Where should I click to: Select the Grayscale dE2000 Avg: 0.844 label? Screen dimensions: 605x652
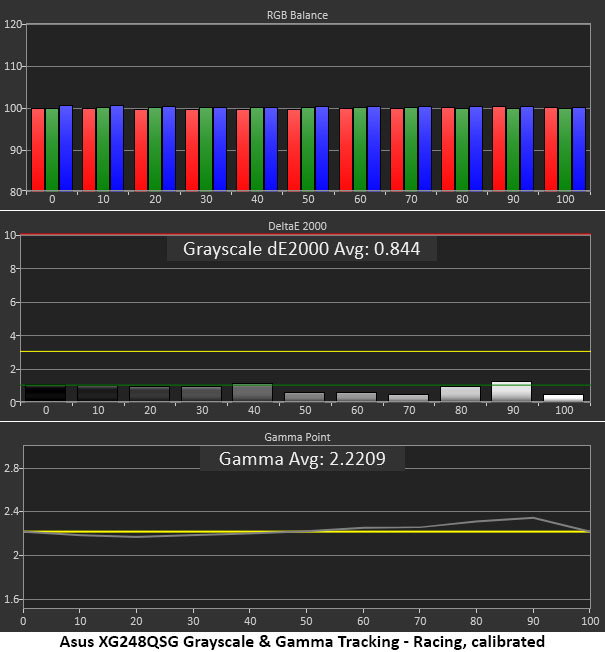pos(301,249)
